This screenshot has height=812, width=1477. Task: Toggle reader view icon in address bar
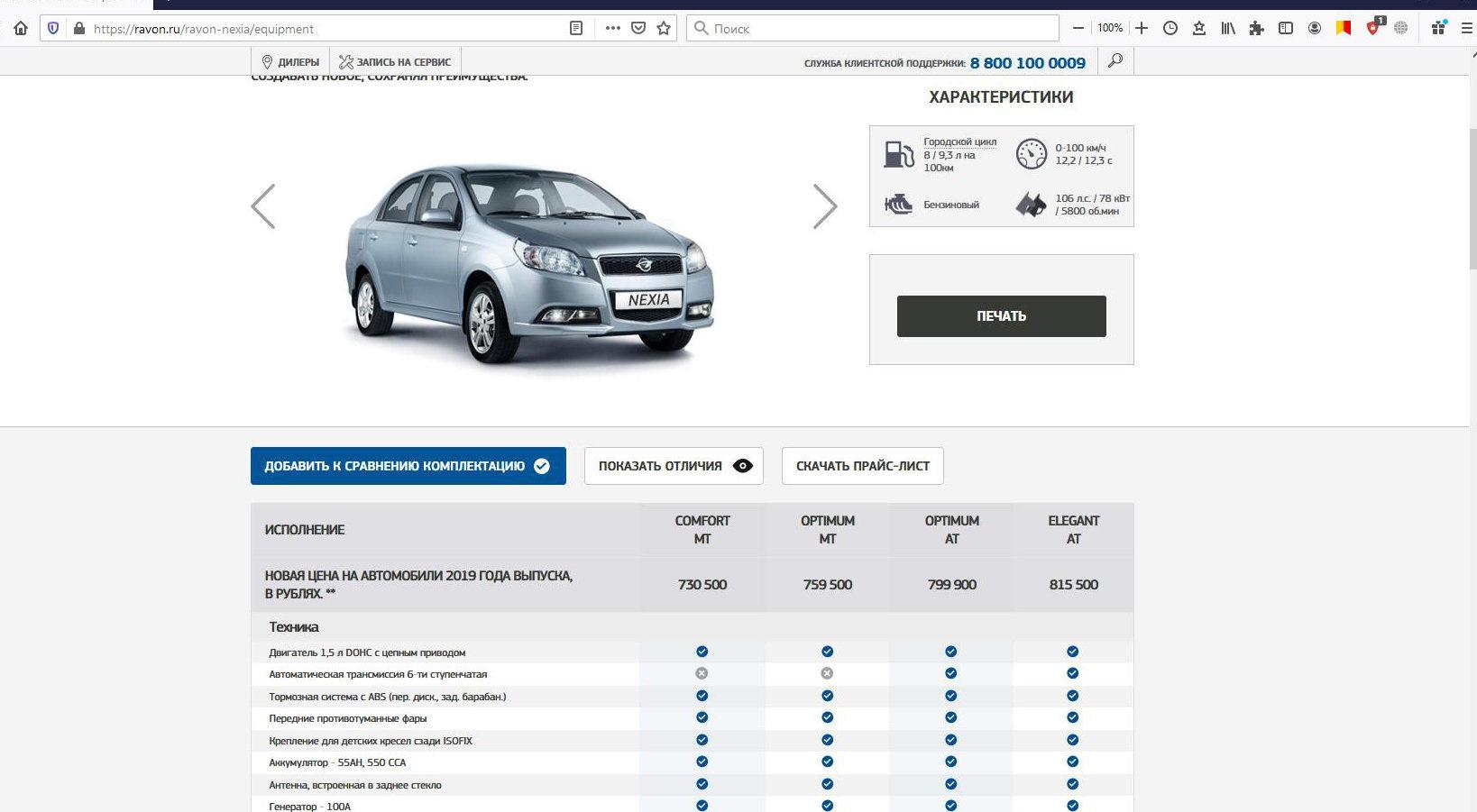(x=576, y=28)
